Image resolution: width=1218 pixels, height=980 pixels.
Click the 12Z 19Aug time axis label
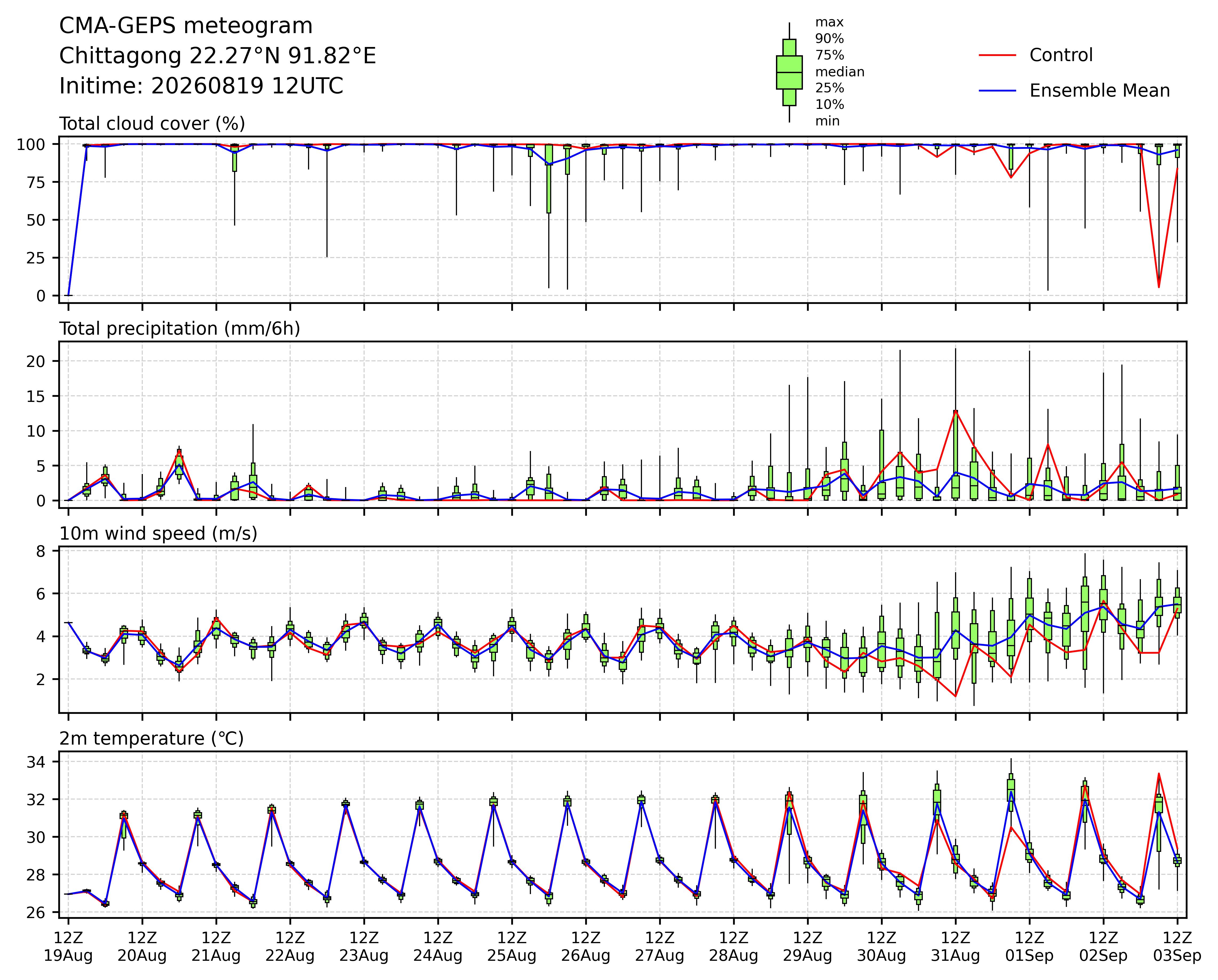coord(68,947)
